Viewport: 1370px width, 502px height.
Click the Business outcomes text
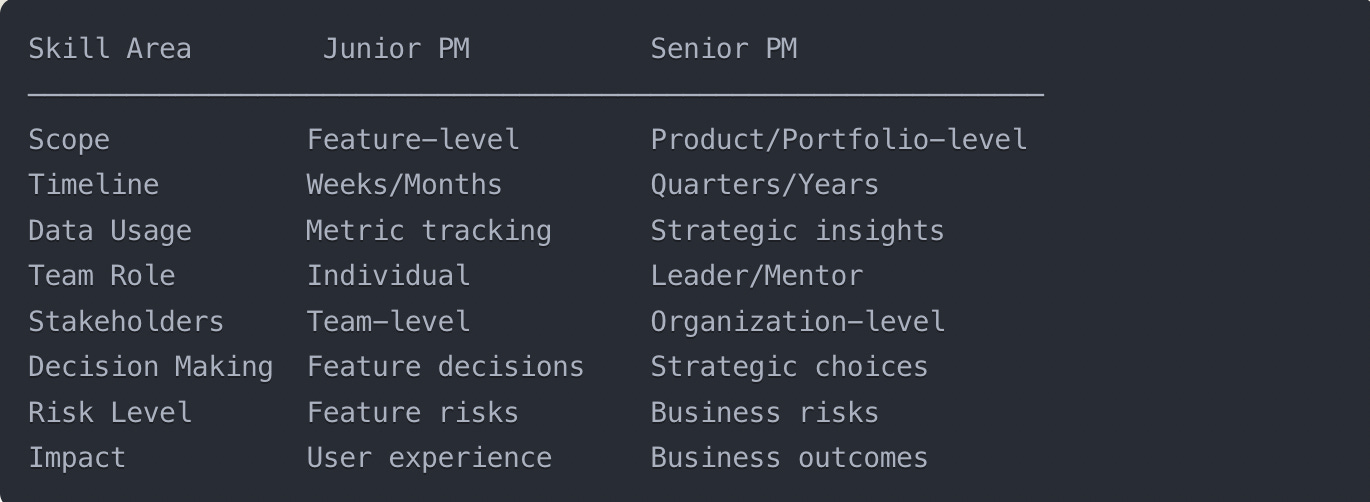click(789, 458)
